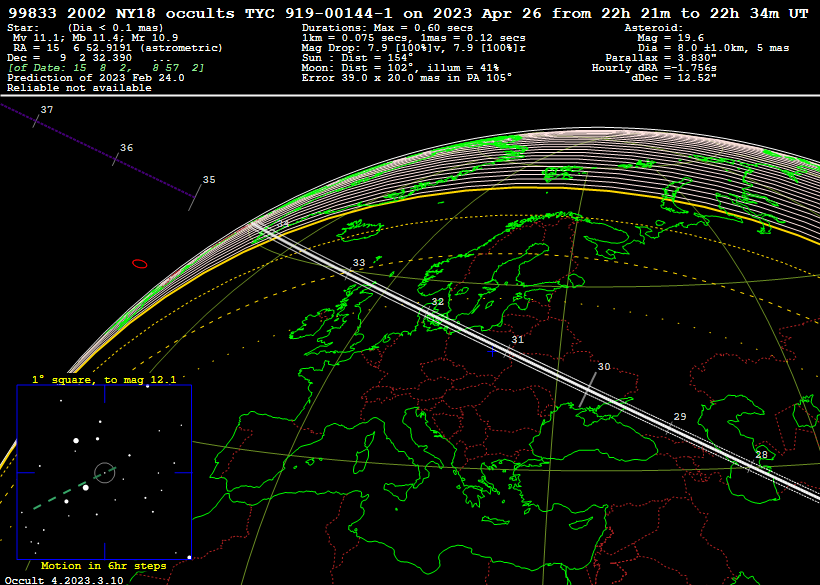The width and height of the screenshot is (820, 585).
Task: Select the 'Occult 4.2023.3.10' version text
Action: tap(65, 580)
